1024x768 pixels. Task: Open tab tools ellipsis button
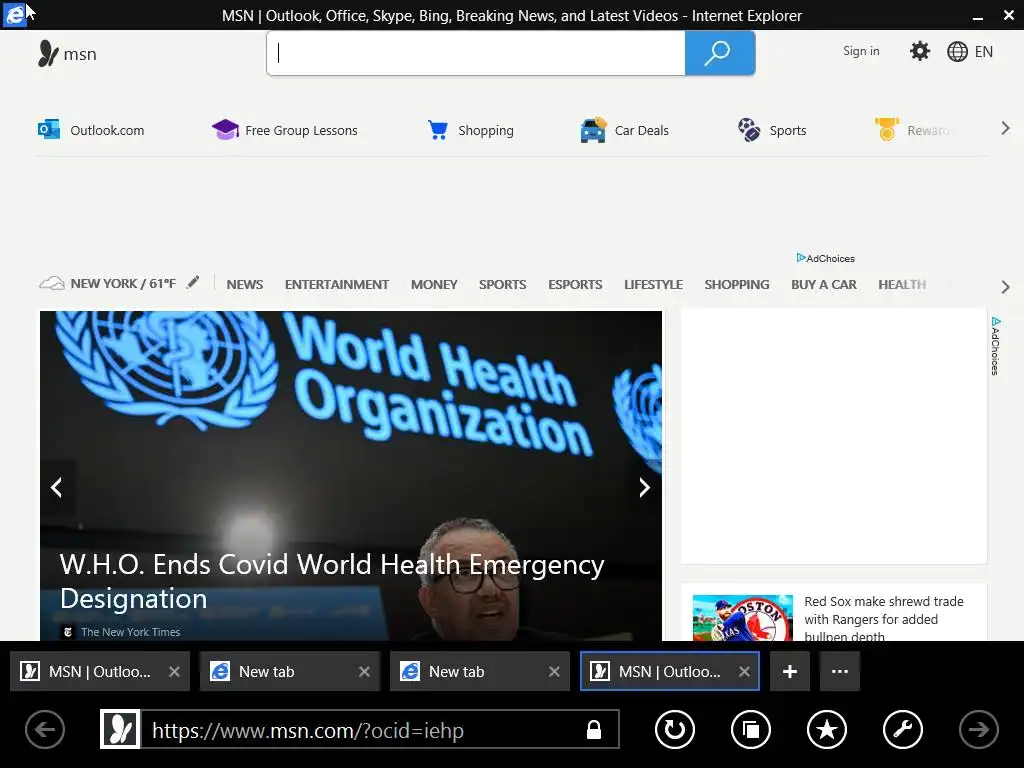click(x=840, y=671)
